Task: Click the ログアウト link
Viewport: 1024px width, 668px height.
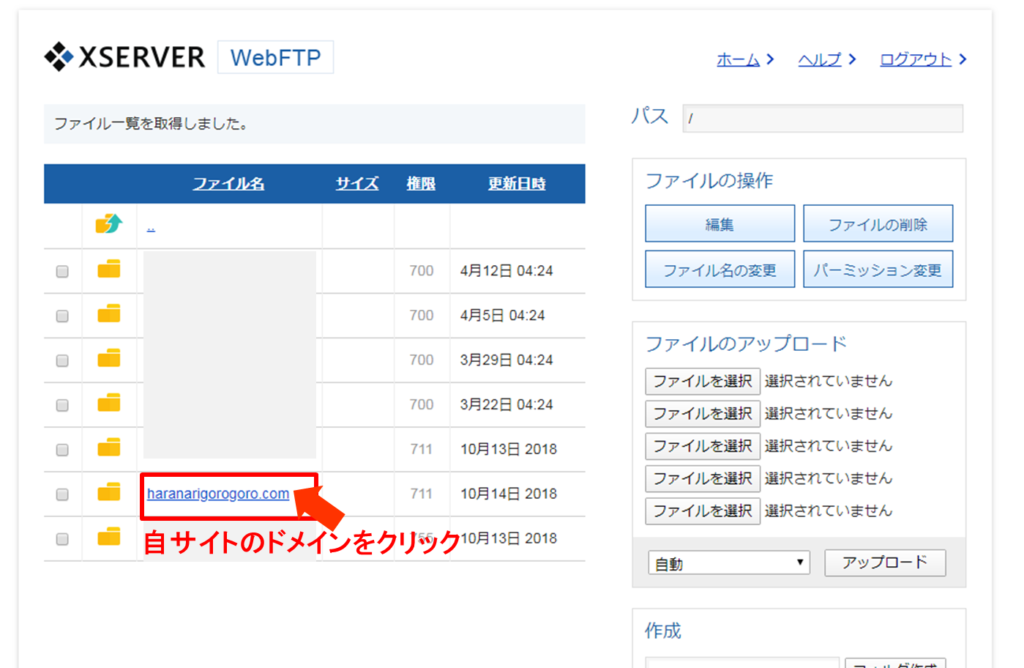Action: [916, 59]
